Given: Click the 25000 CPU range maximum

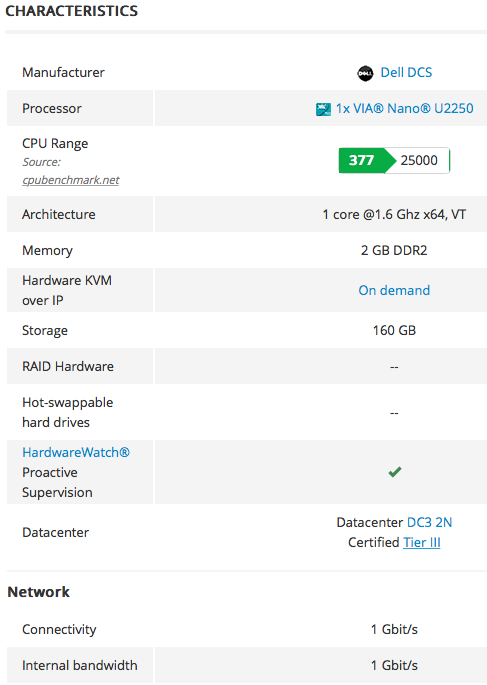Looking at the screenshot, I should tap(419, 160).
